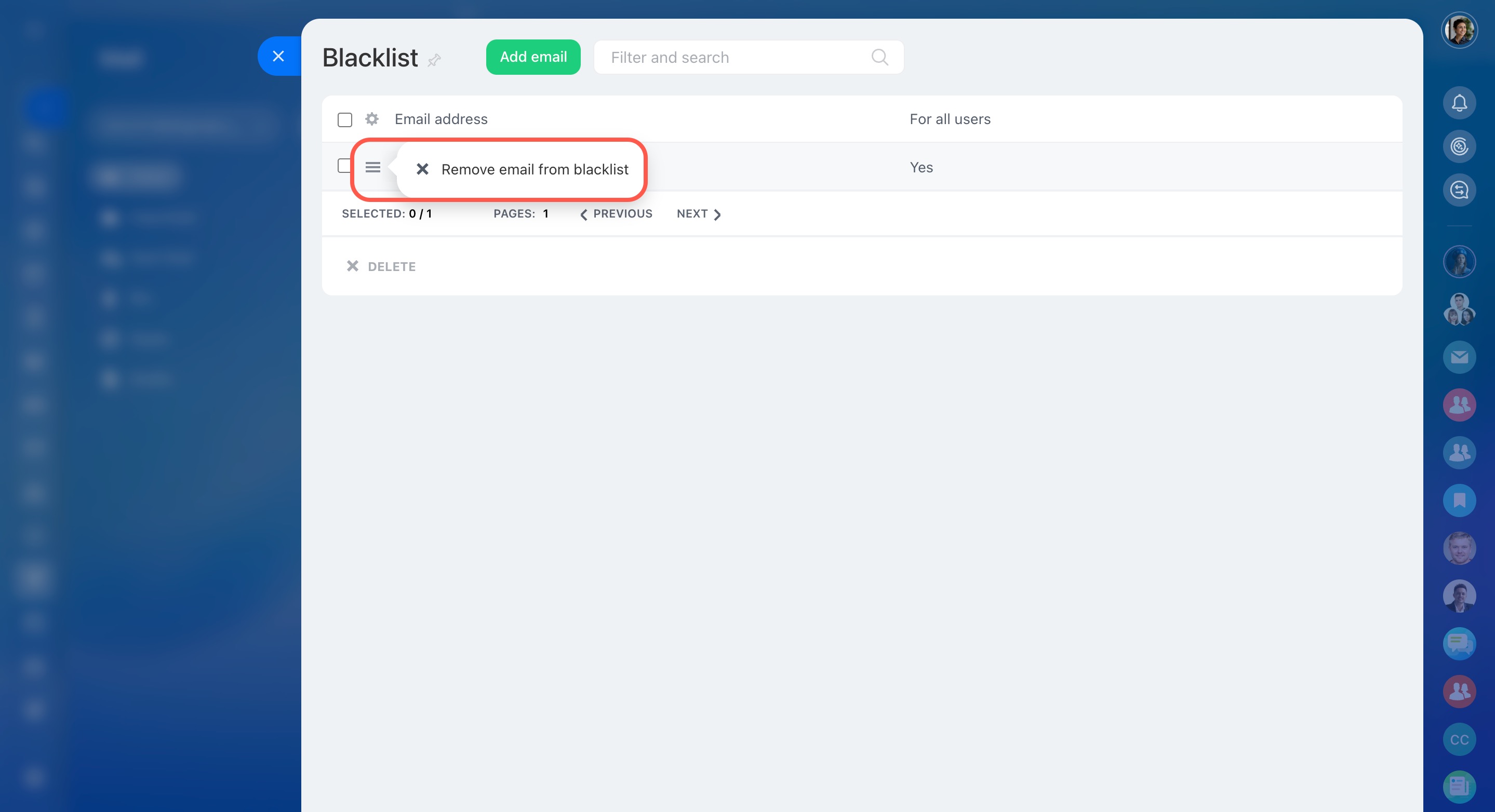Open the CC avatar chat
1495x812 pixels.
click(1459, 739)
